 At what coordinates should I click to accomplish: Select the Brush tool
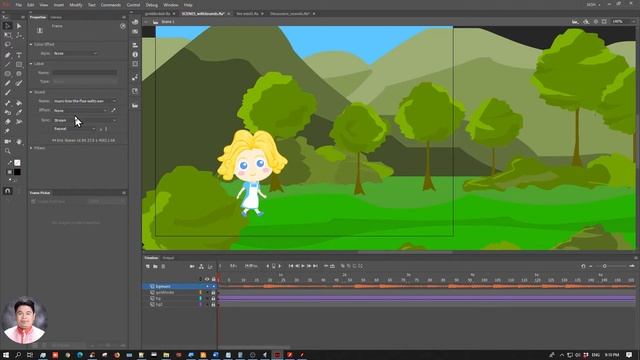7,93
